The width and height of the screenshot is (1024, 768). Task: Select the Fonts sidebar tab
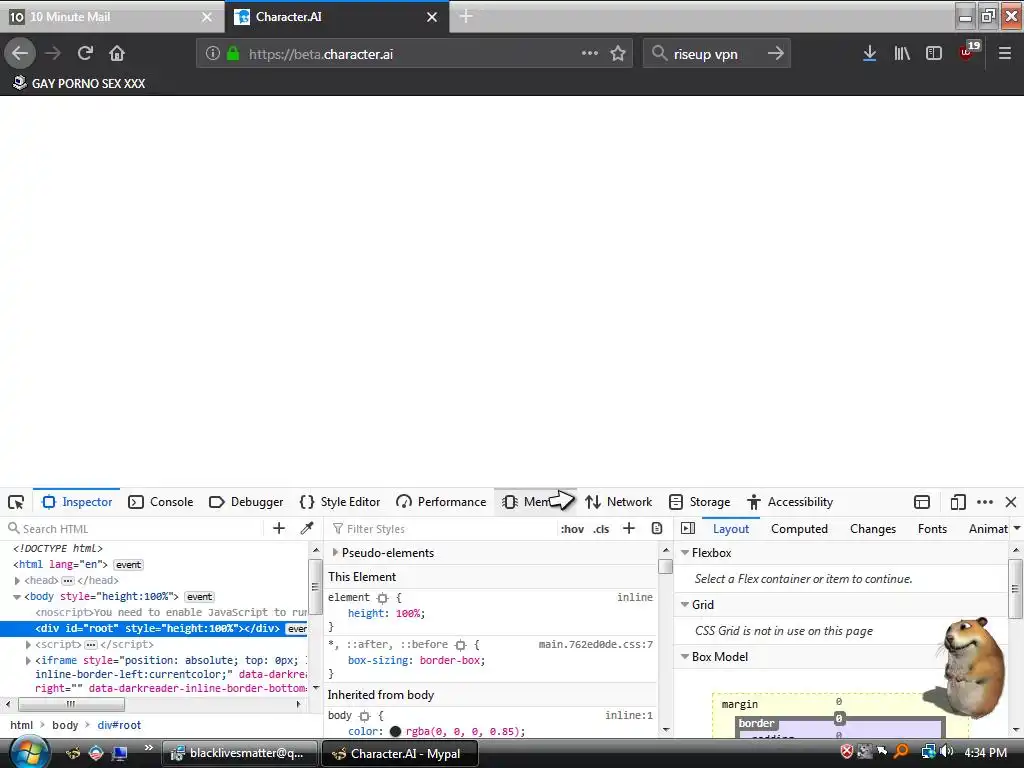(x=932, y=528)
